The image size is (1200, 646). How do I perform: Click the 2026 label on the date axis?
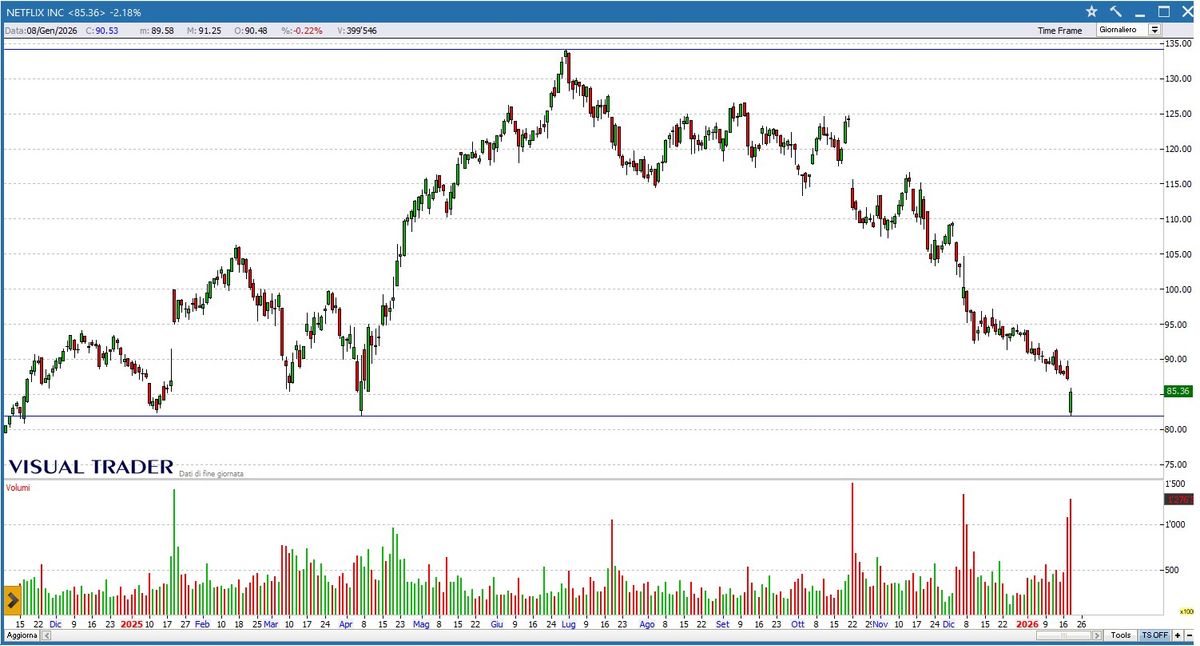click(1027, 623)
